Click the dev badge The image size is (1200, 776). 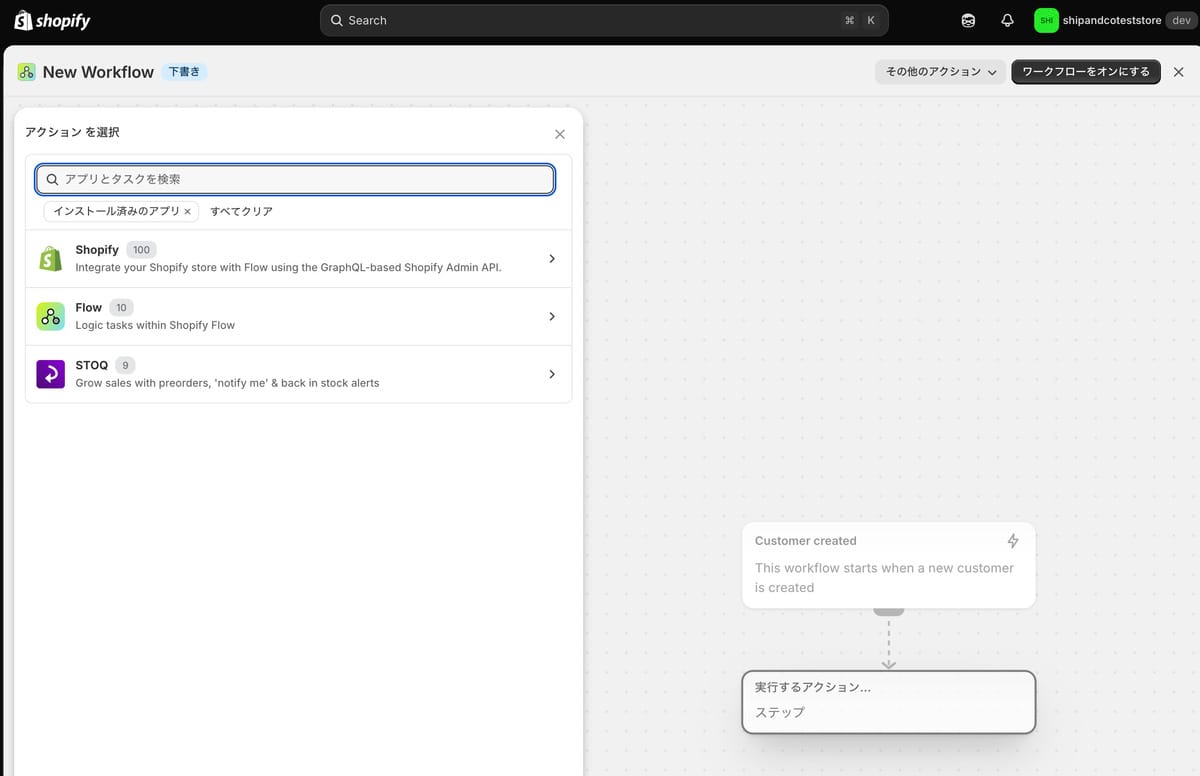pyautogui.click(x=1181, y=20)
